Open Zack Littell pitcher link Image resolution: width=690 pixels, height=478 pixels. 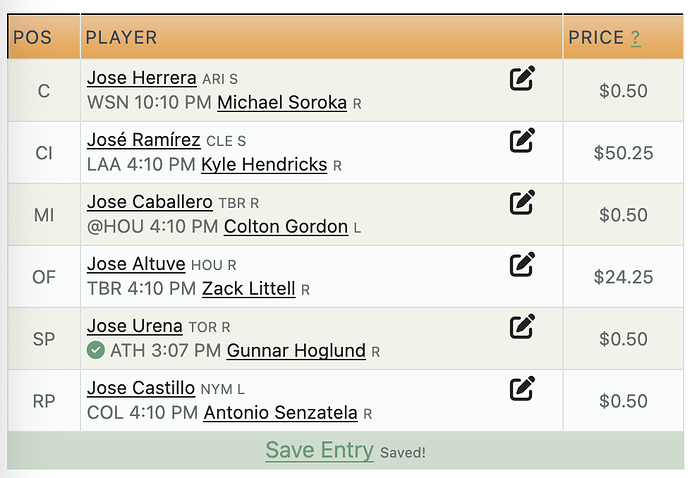249,289
